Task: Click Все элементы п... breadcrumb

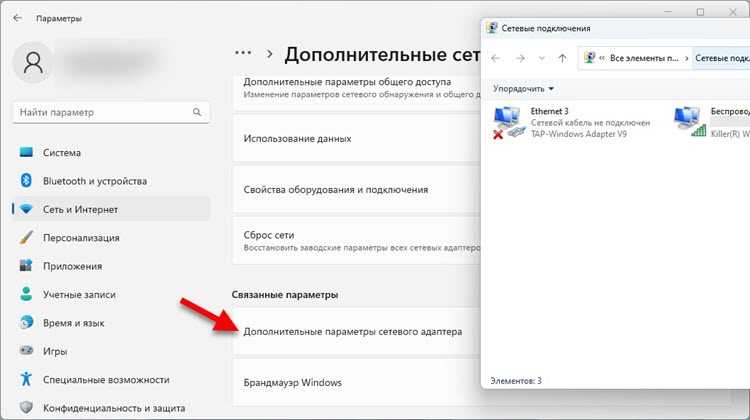Action: coord(644,58)
